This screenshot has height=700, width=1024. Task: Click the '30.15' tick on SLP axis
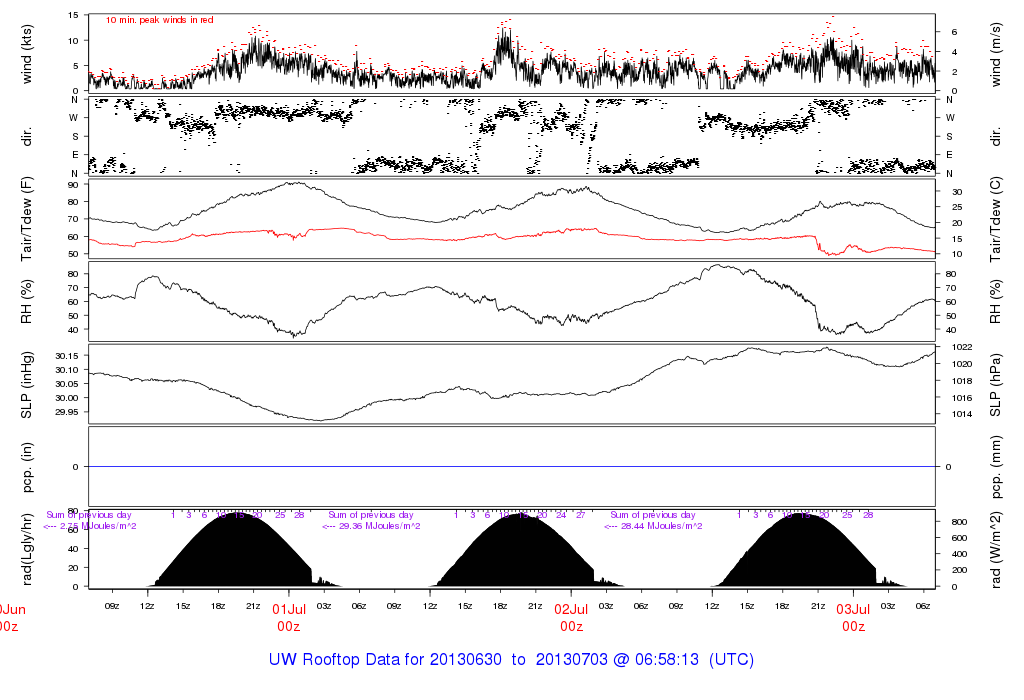(67, 356)
